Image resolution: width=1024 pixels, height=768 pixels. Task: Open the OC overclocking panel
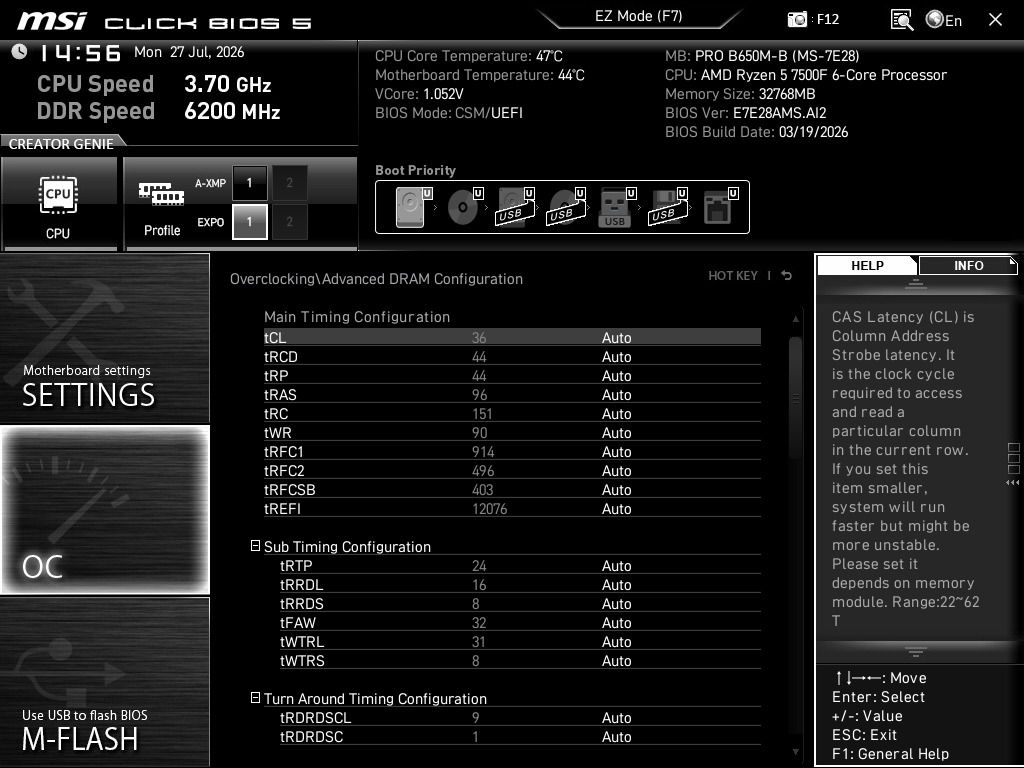coord(104,509)
